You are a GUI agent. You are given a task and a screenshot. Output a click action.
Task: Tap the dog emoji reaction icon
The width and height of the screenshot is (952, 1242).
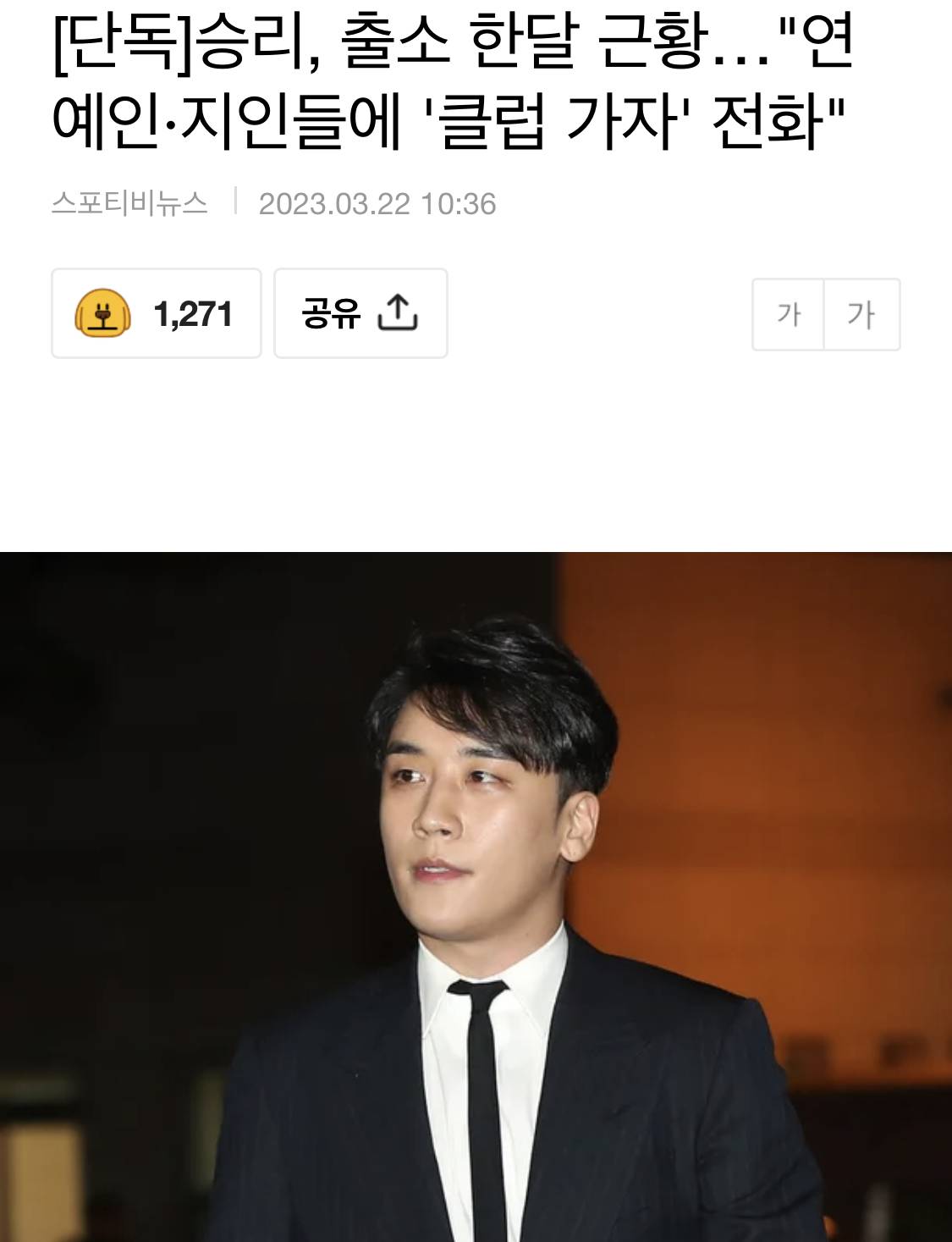click(102, 313)
